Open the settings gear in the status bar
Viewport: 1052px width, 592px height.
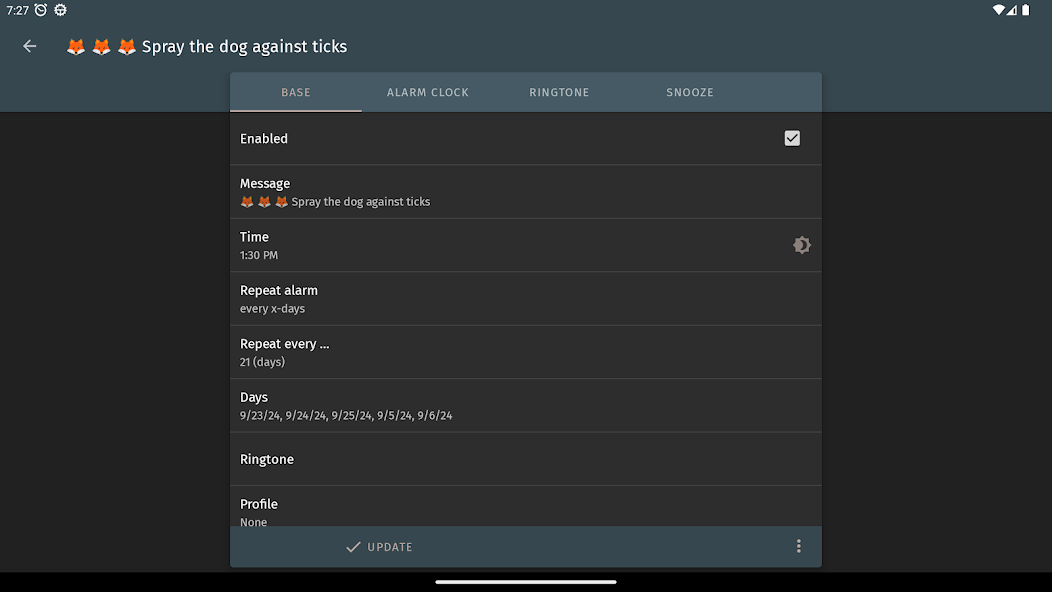60,10
